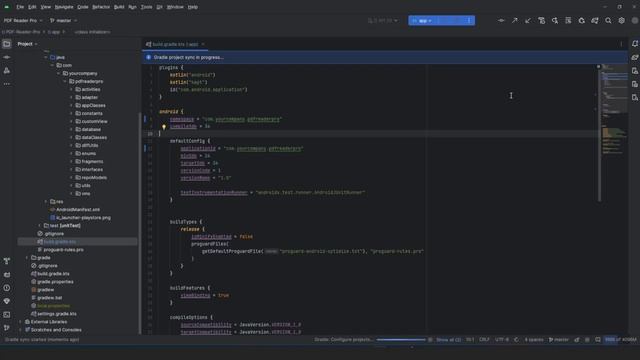Click the 4 spaces indent widget

534,340
